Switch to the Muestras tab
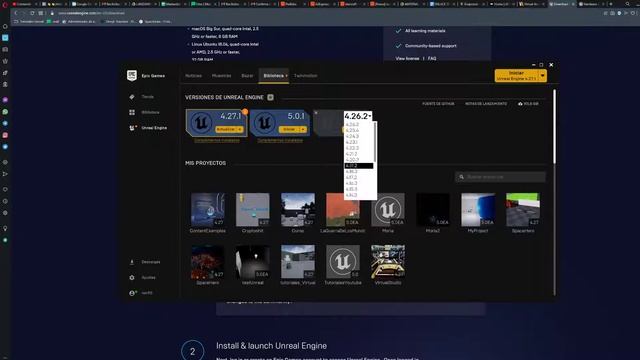Screen dimensions: 640x360 221,76
